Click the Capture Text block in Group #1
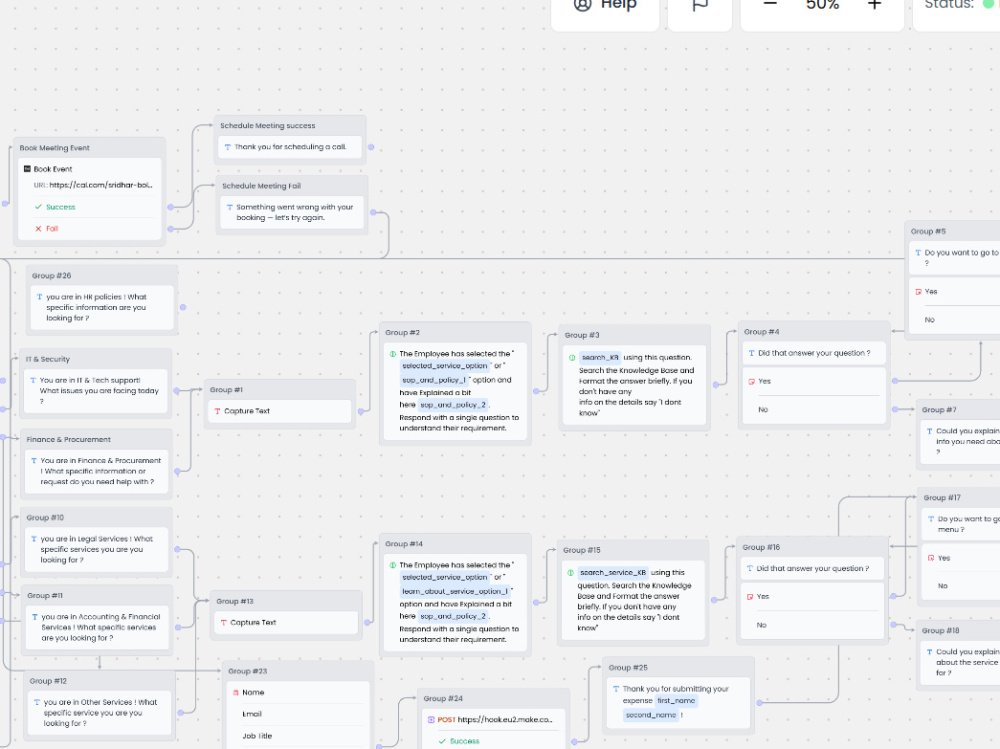Screen dimensions: 1000x749 (x=279, y=412)
